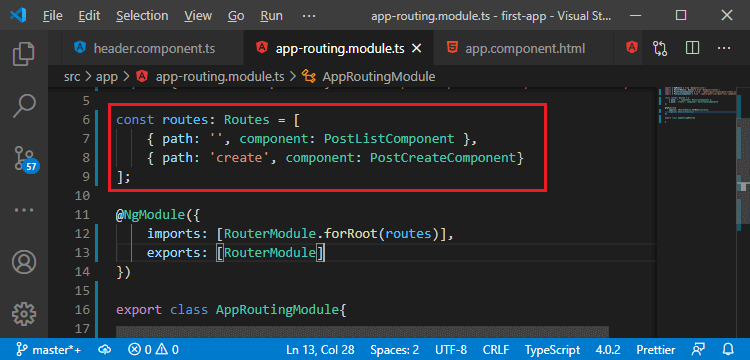Click the Angular icon of the partially hidden tab

click(x=632, y=48)
